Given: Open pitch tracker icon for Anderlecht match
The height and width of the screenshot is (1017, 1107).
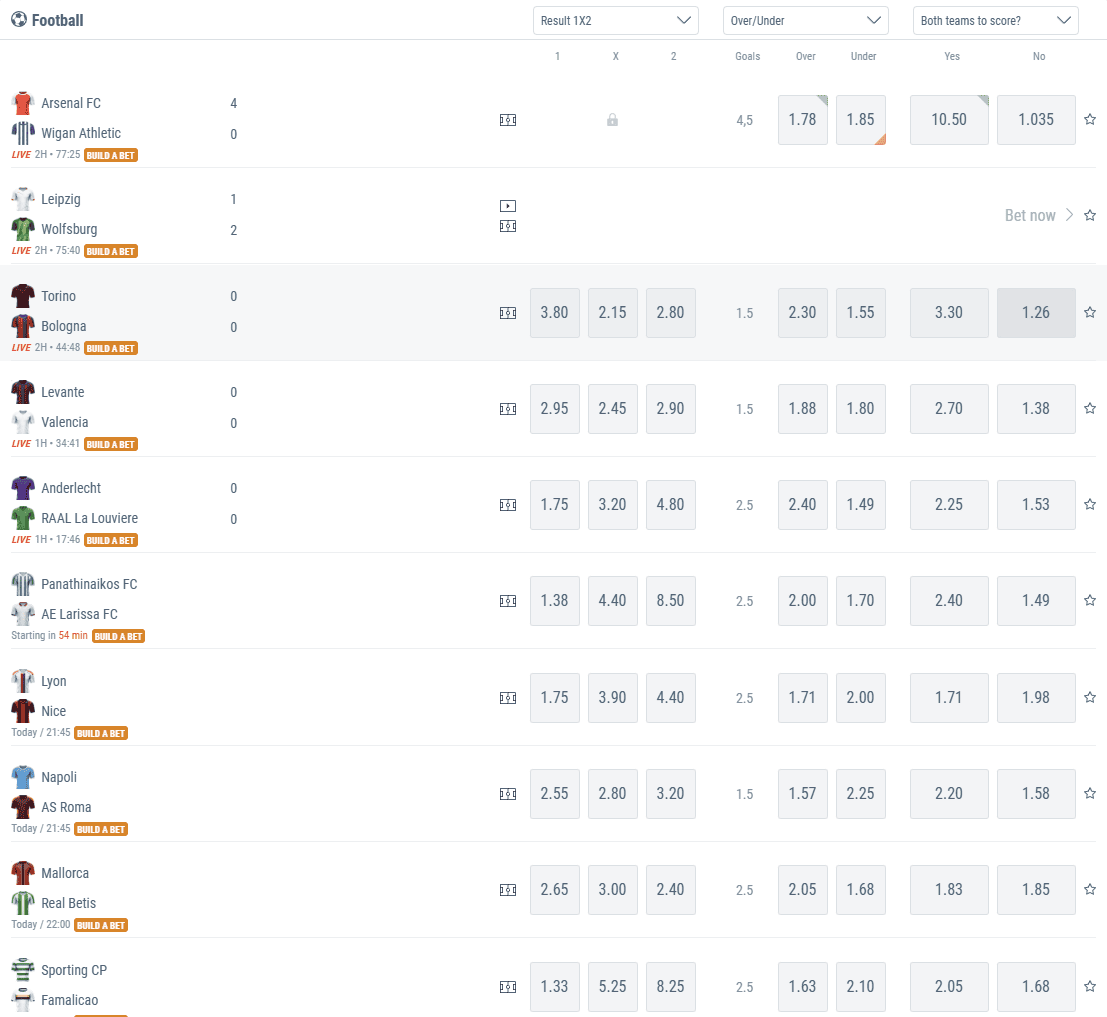Looking at the screenshot, I should [x=508, y=505].
